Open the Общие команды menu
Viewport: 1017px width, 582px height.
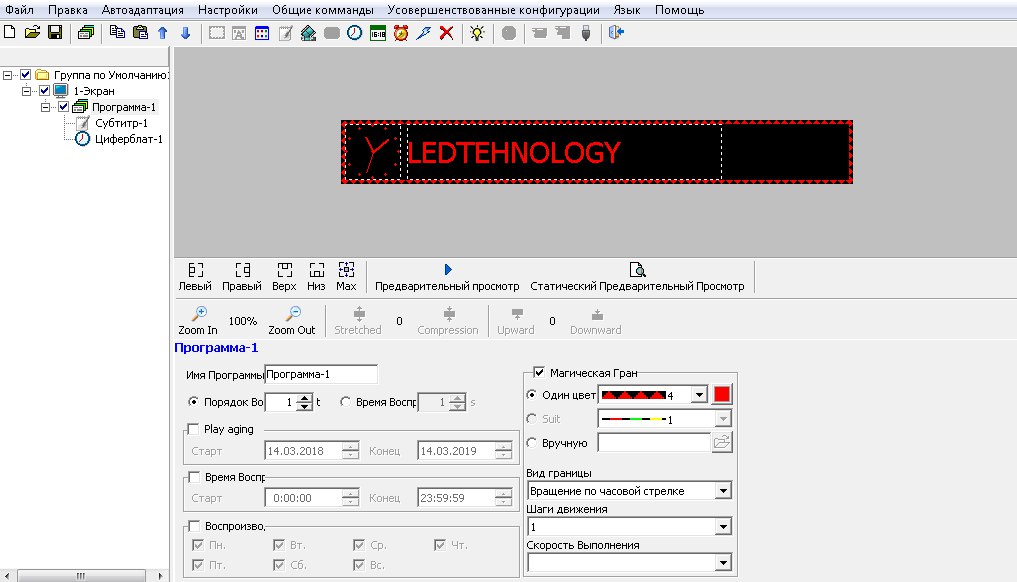point(323,10)
